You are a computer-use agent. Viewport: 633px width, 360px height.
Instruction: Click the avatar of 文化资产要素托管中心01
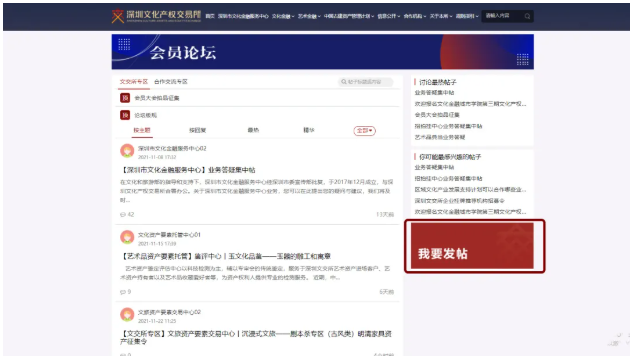(127, 237)
